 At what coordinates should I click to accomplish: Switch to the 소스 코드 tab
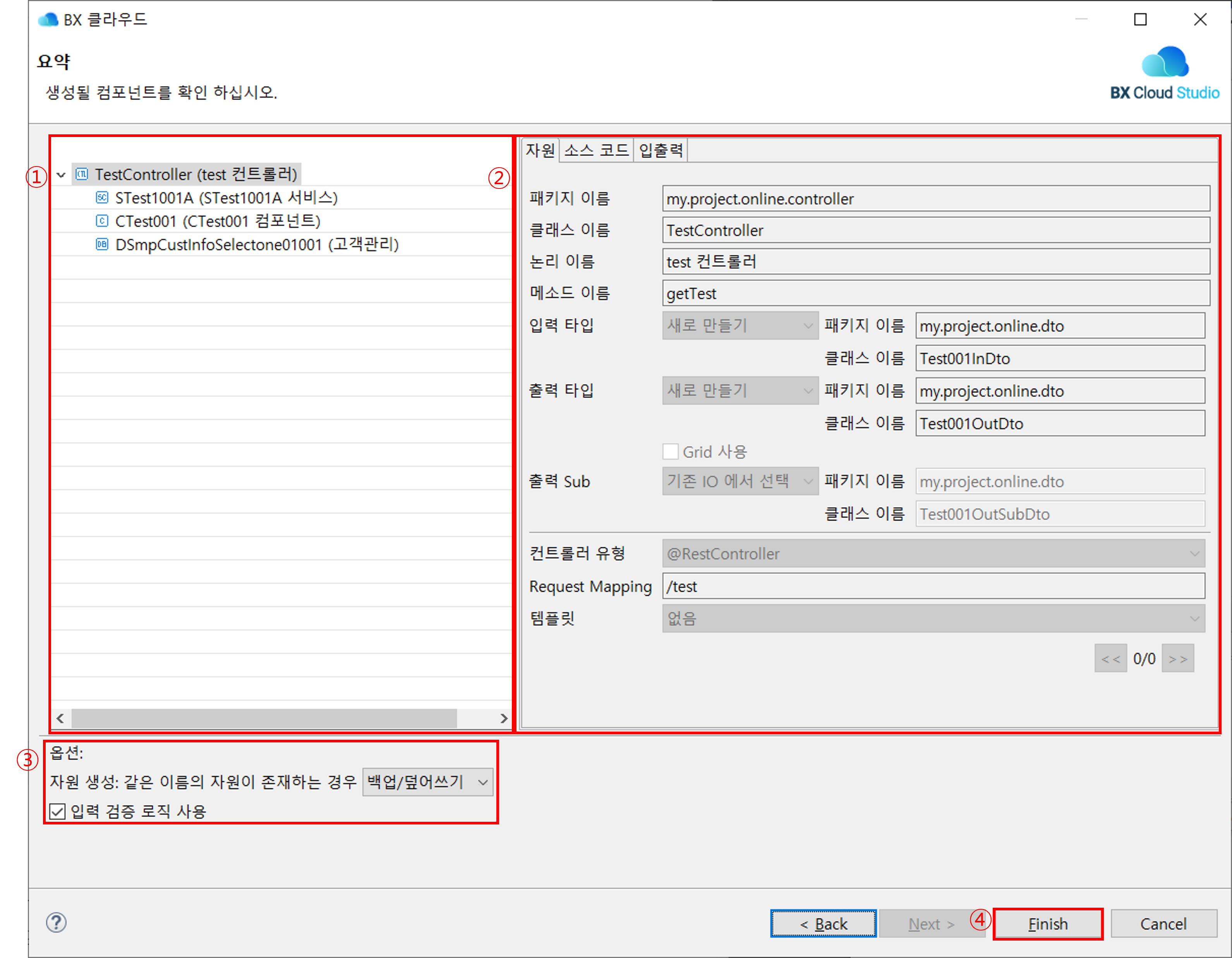coord(596,151)
